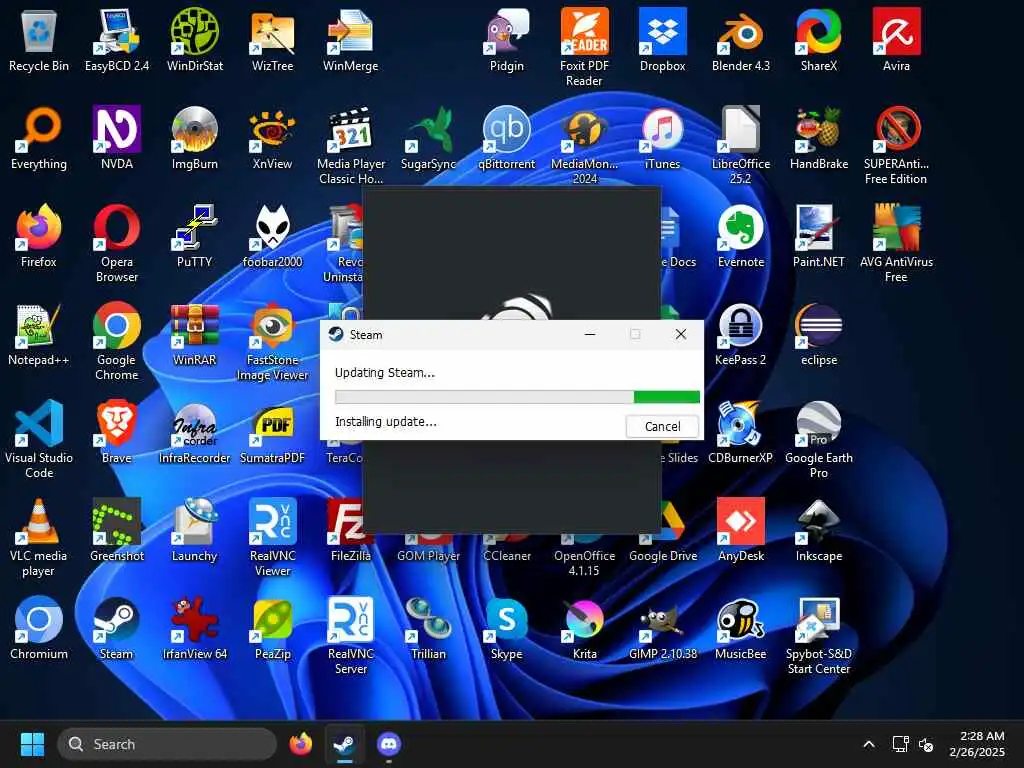Click the WizTree shortcut

[x=272, y=39]
